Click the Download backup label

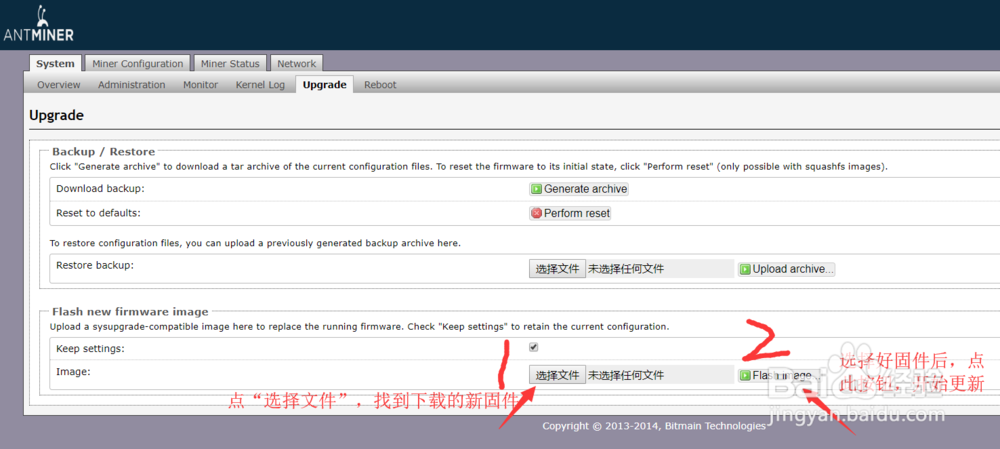101,189
